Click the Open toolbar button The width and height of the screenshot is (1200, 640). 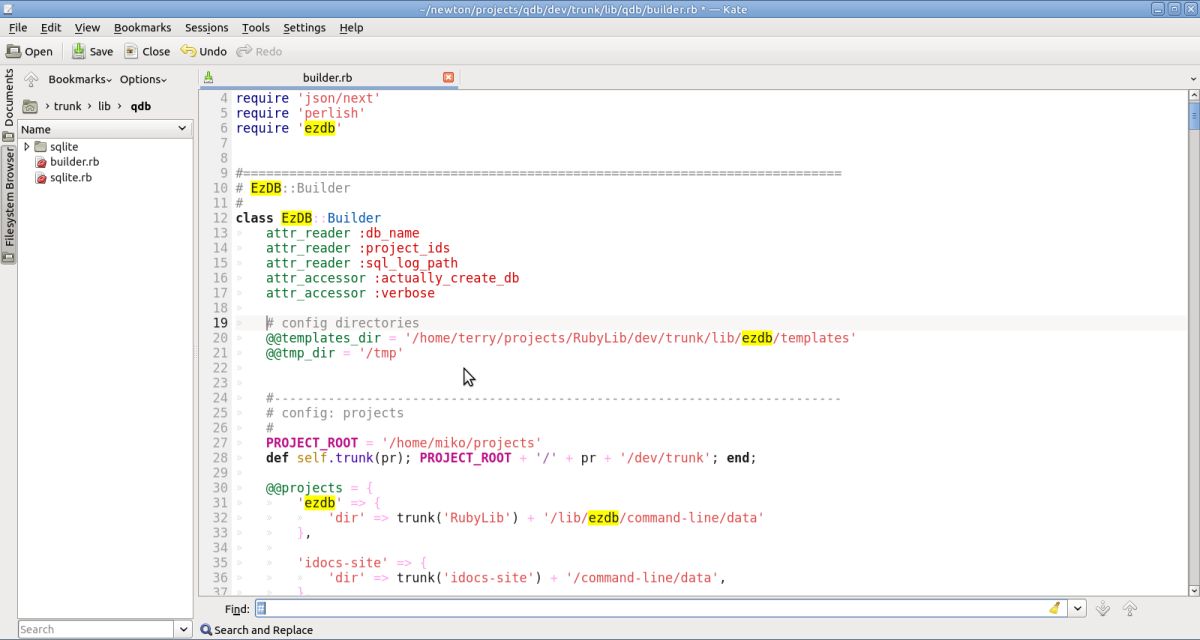pos(29,51)
